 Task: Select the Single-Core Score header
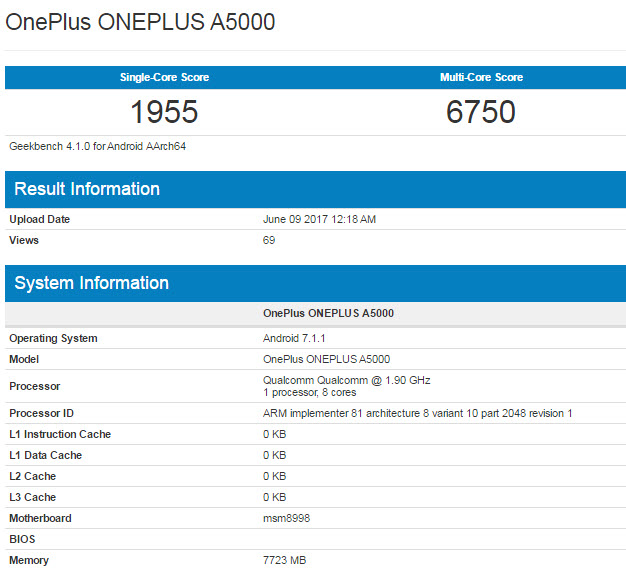tap(164, 77)
